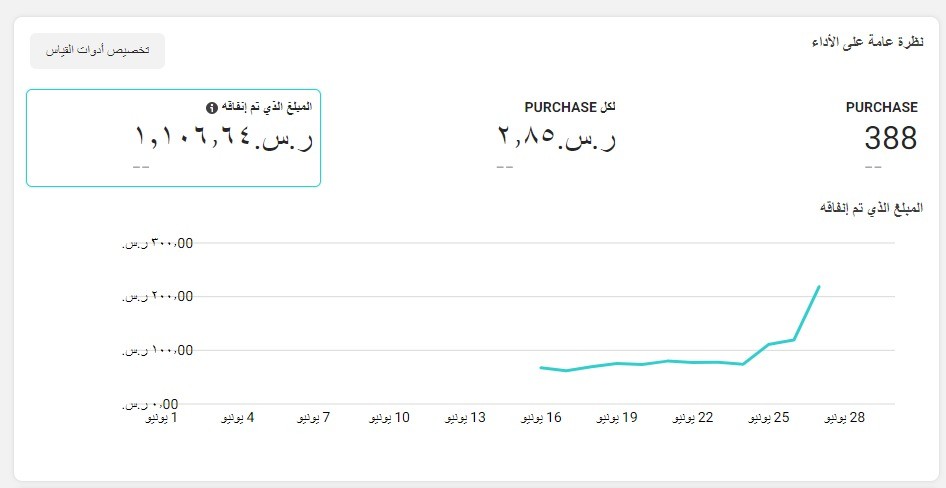946x488 pixels.
Task: Click the July 7 axis label
Action: pos(313,417)
